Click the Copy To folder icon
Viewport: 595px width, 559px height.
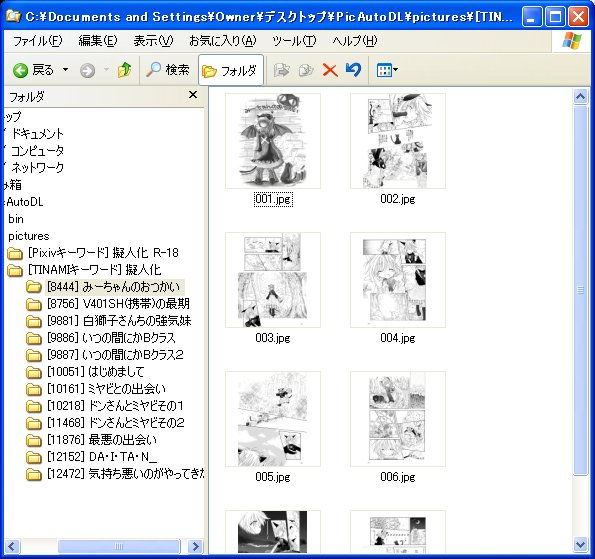click(306, 70)
